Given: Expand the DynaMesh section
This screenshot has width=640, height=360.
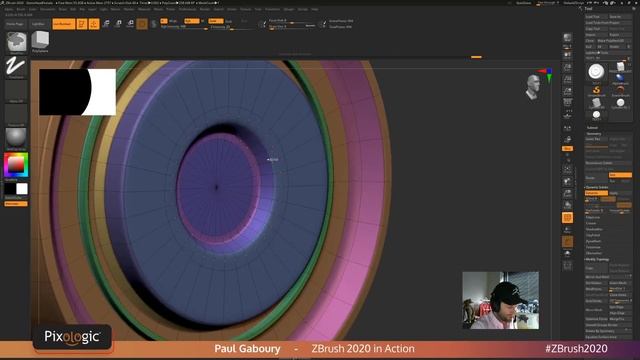Looking at the screenshot, I should coord(593,241).
